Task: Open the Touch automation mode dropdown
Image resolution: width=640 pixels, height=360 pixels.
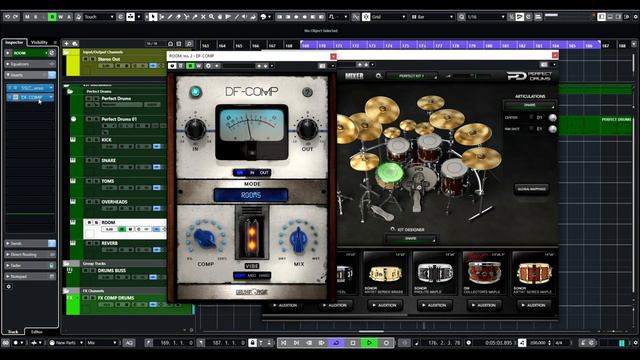Action: point(98,17)
